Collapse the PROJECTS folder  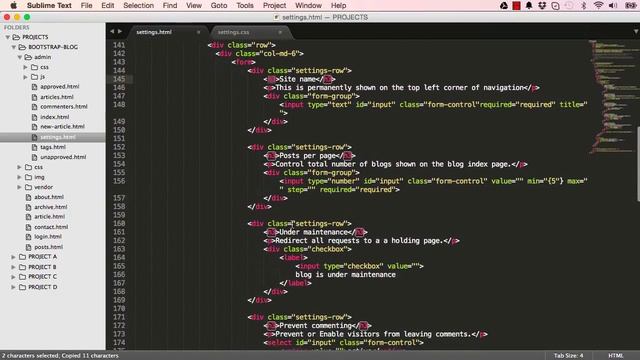point(7,37)
